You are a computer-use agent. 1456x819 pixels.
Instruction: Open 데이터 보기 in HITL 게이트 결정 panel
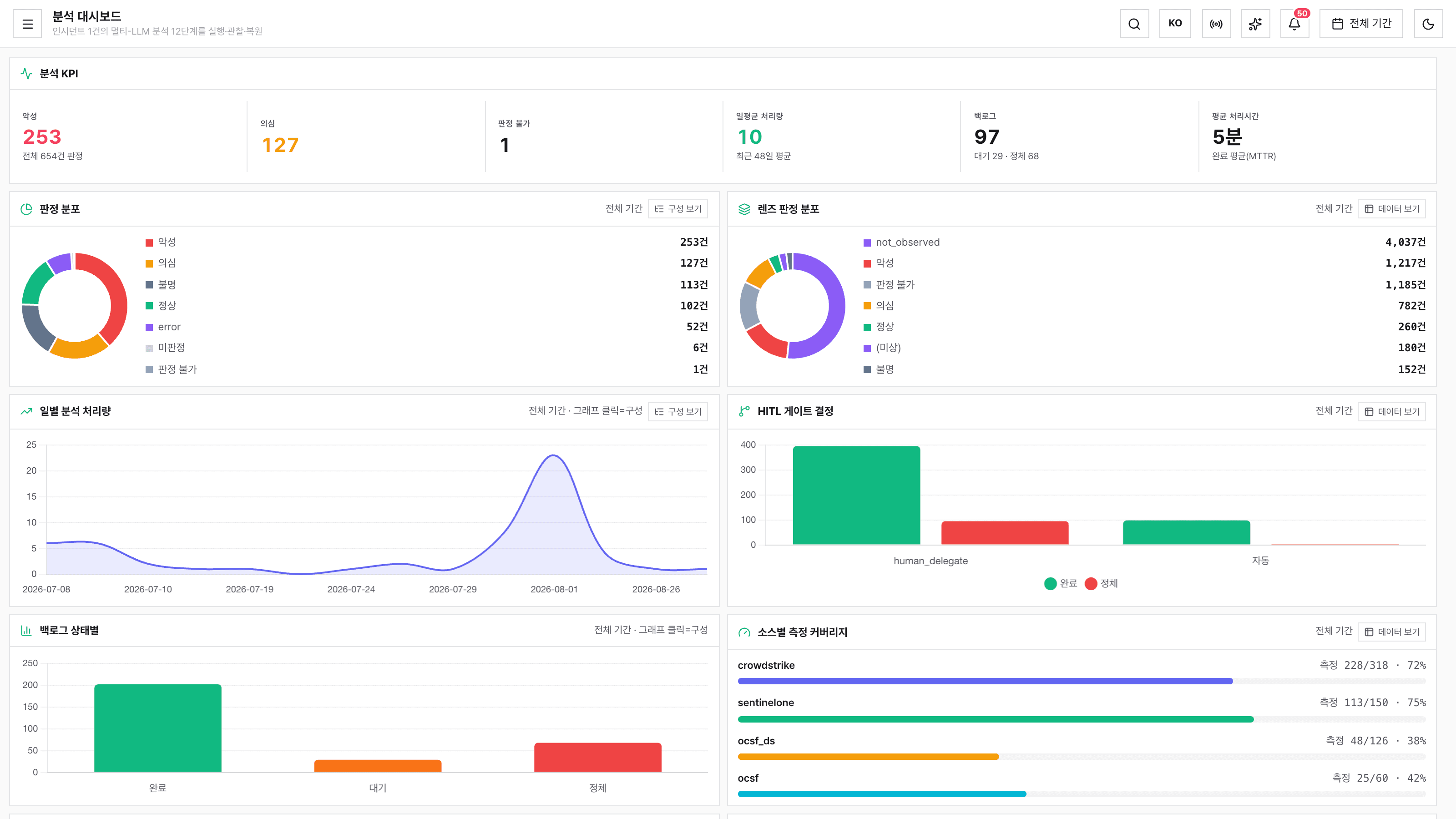pyautogui.click(x=1391, y=411)
